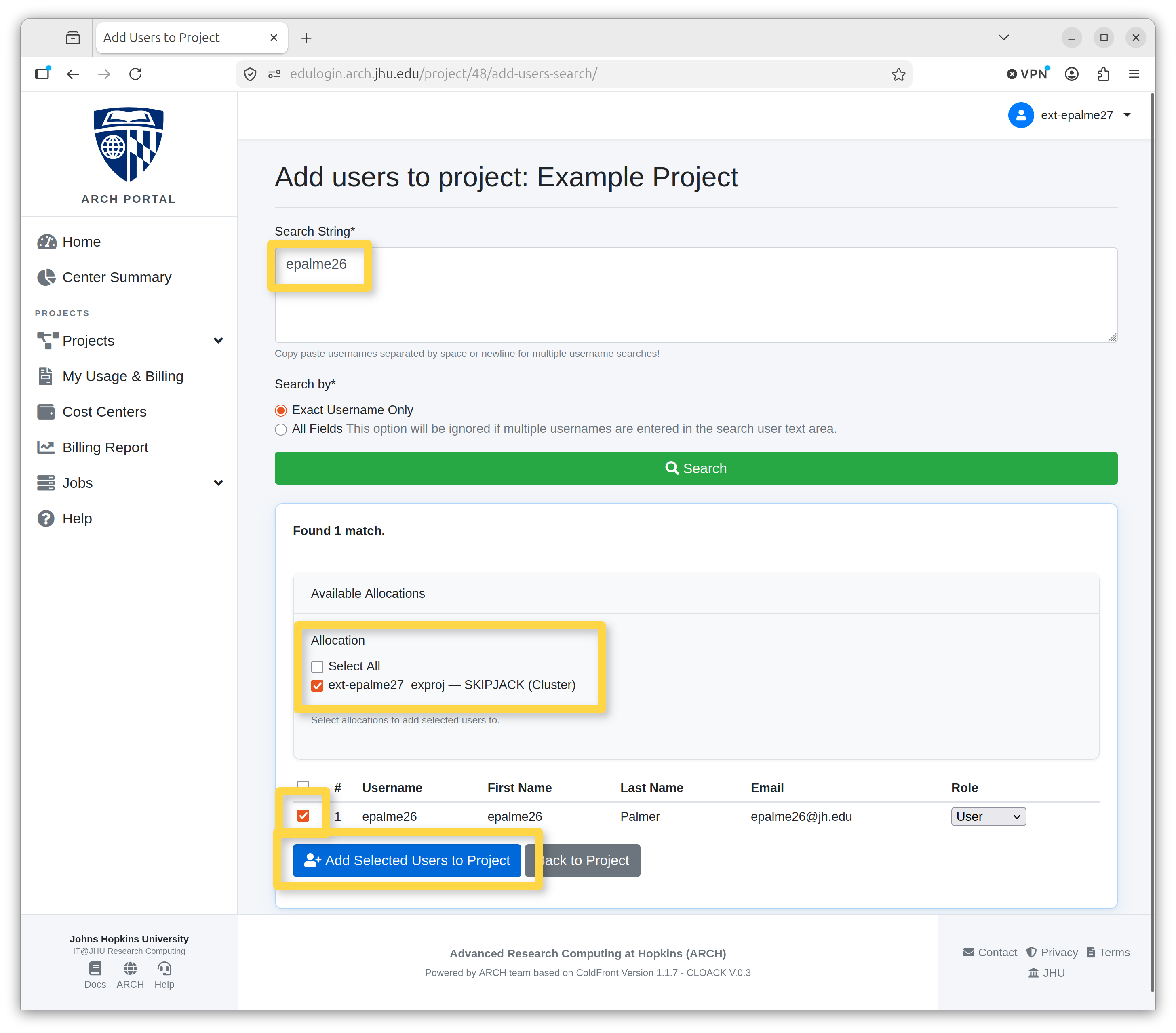Image resolution: width=1176 pixels, height=1033 pixels.
Task: Uncheck the epalme26 user row checkbox
Action: pos(303,816)
